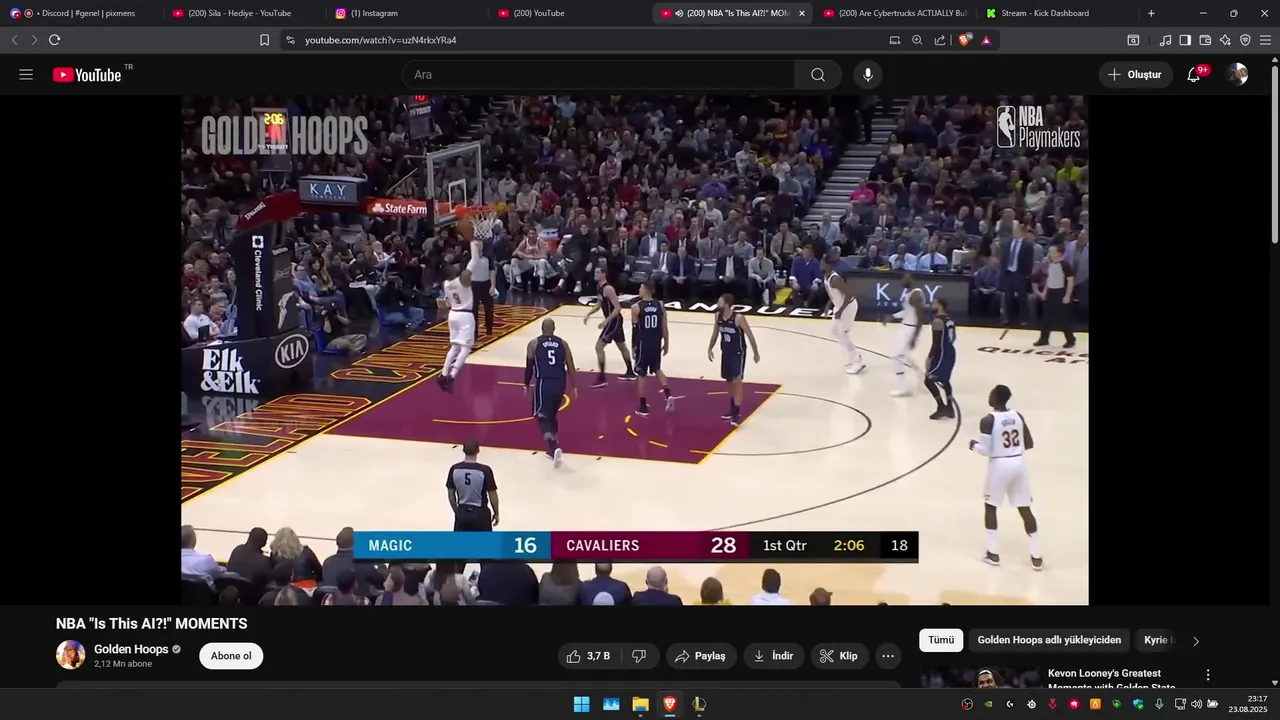Open the Brave browser taskbar icon
This screenshot has height=720, width=1280.
[670, 704]
